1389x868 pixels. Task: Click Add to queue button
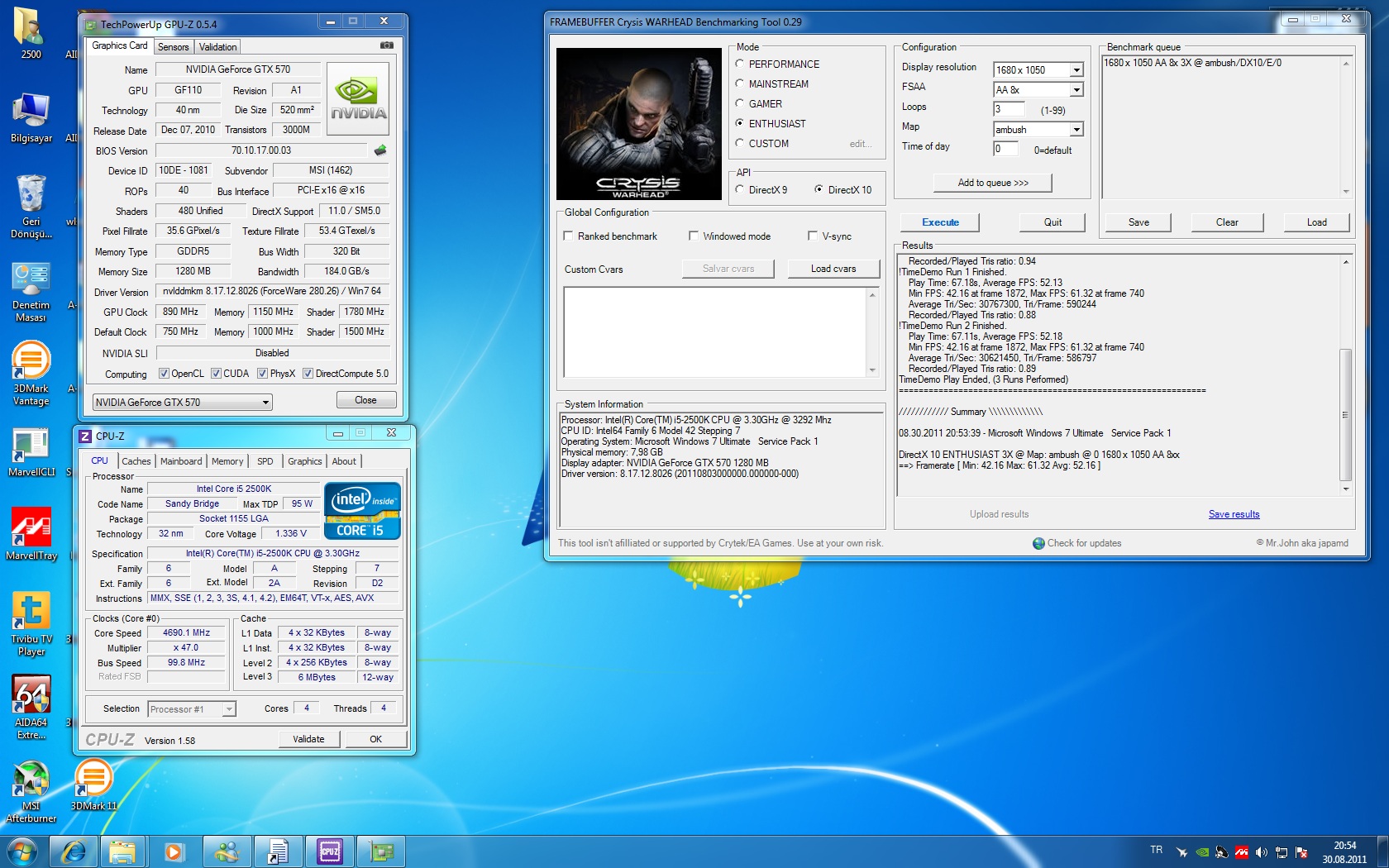[993, 183]
